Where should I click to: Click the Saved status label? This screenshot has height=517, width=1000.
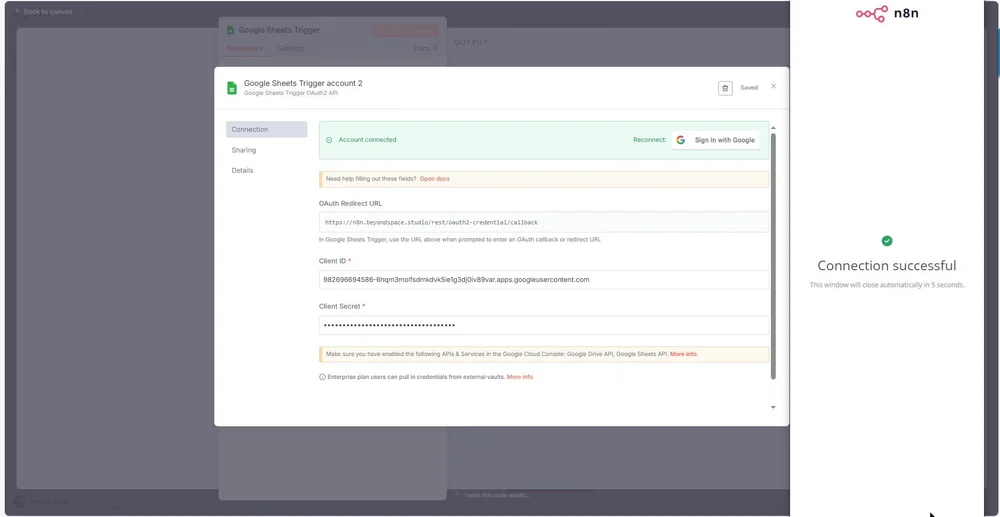pos(749,88)
